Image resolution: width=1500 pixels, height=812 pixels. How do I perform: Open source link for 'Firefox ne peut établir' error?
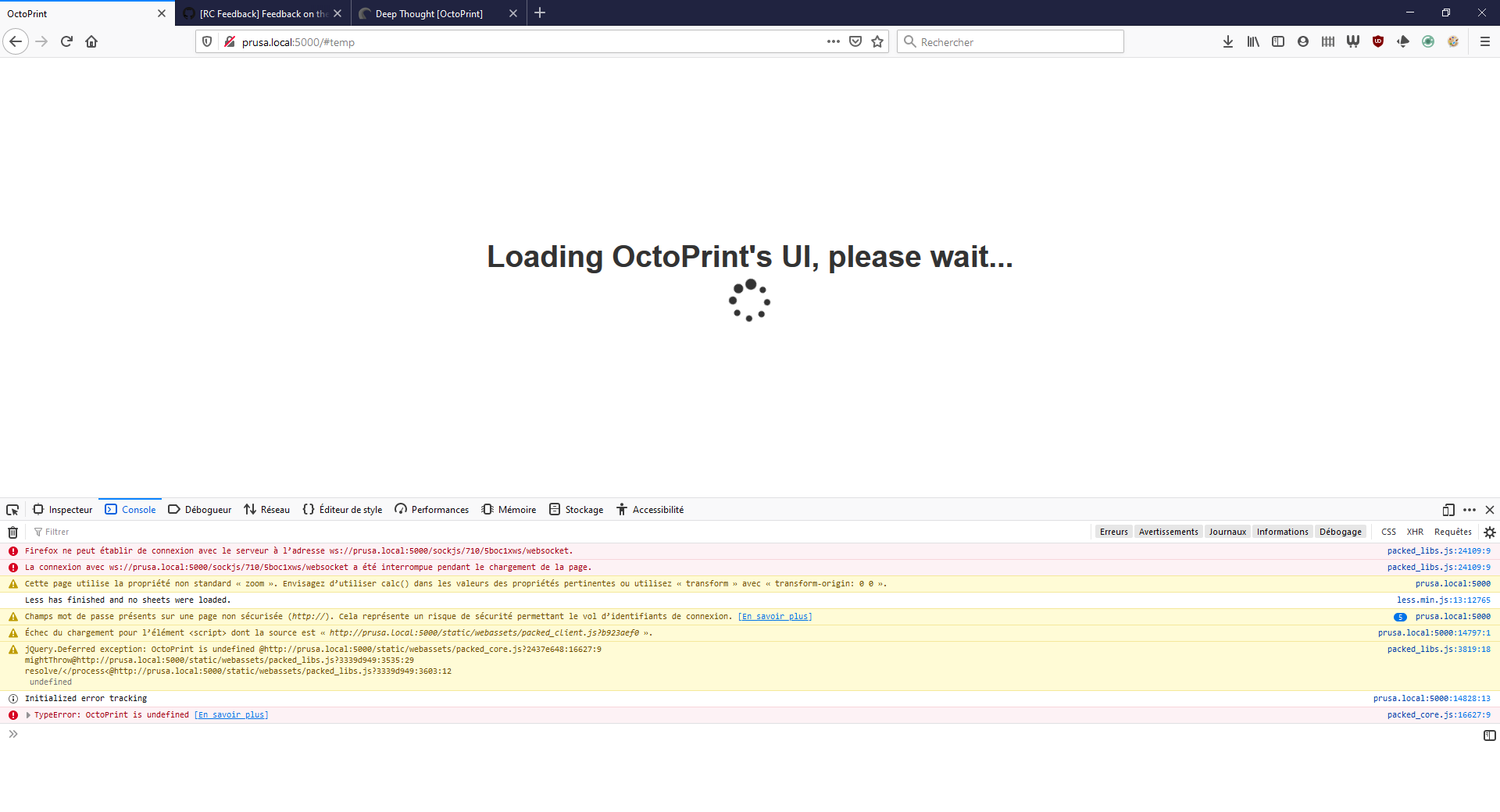1439,551
